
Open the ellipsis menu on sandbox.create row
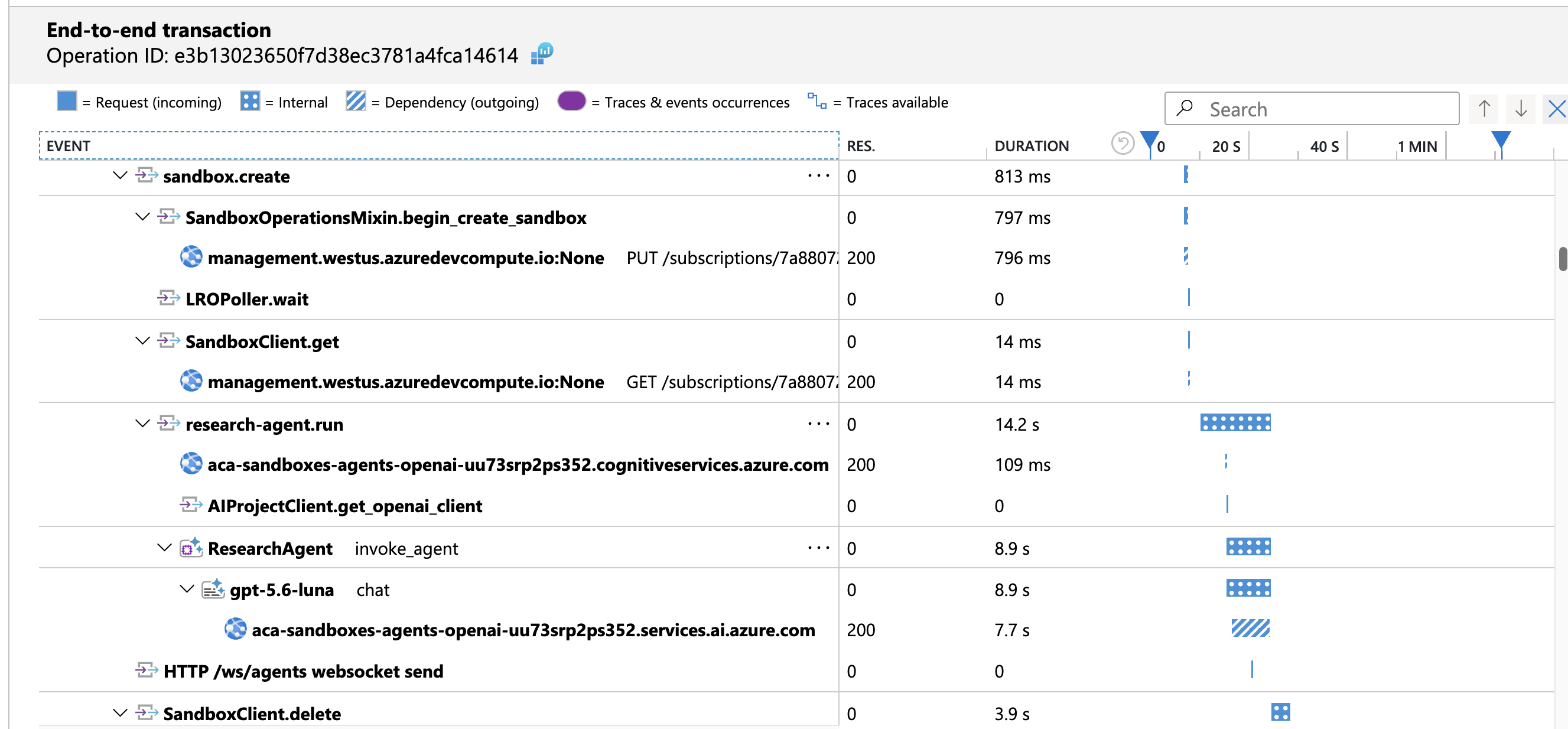819,176
